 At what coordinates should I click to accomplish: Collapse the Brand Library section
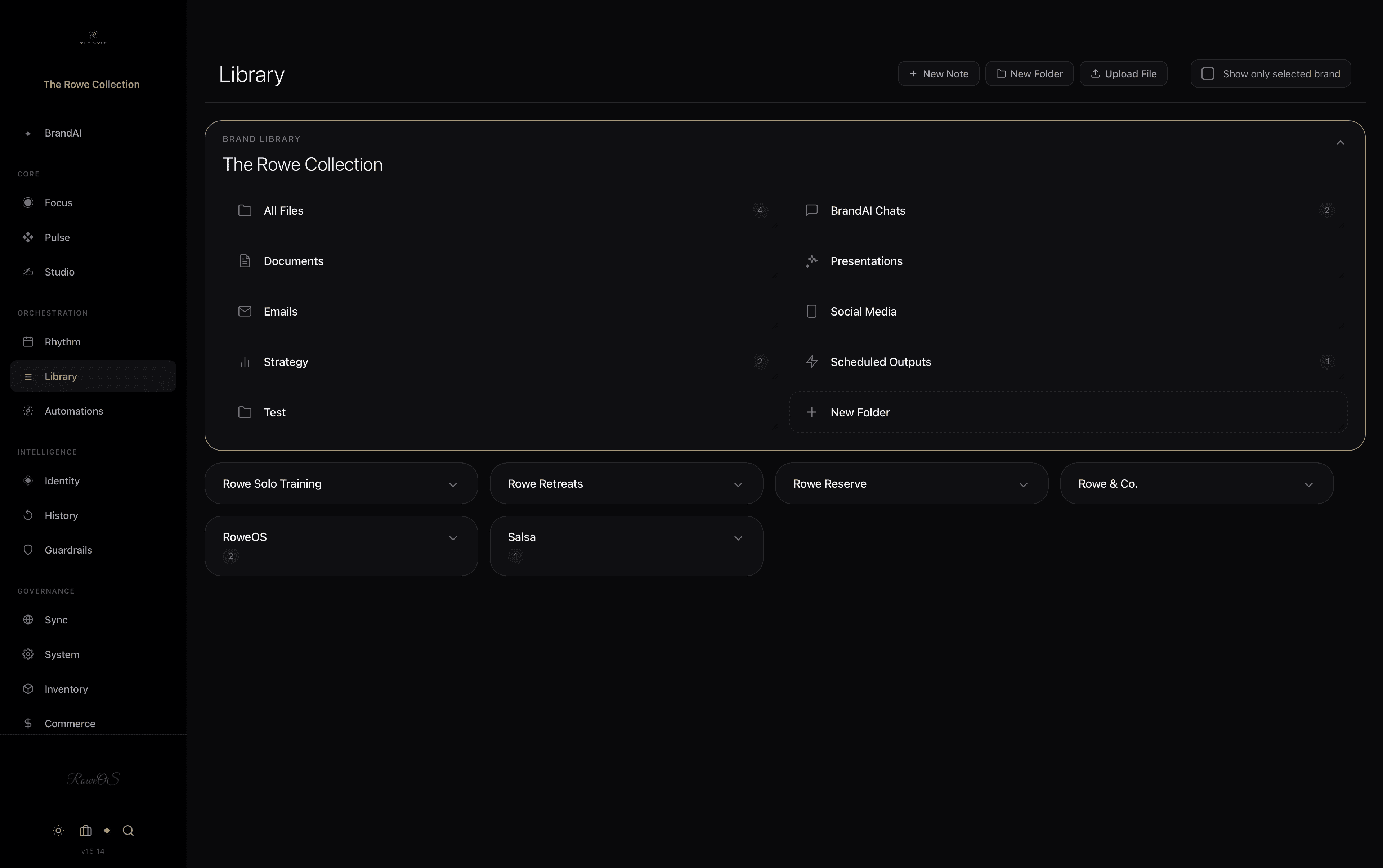[x=1341, y=142]
